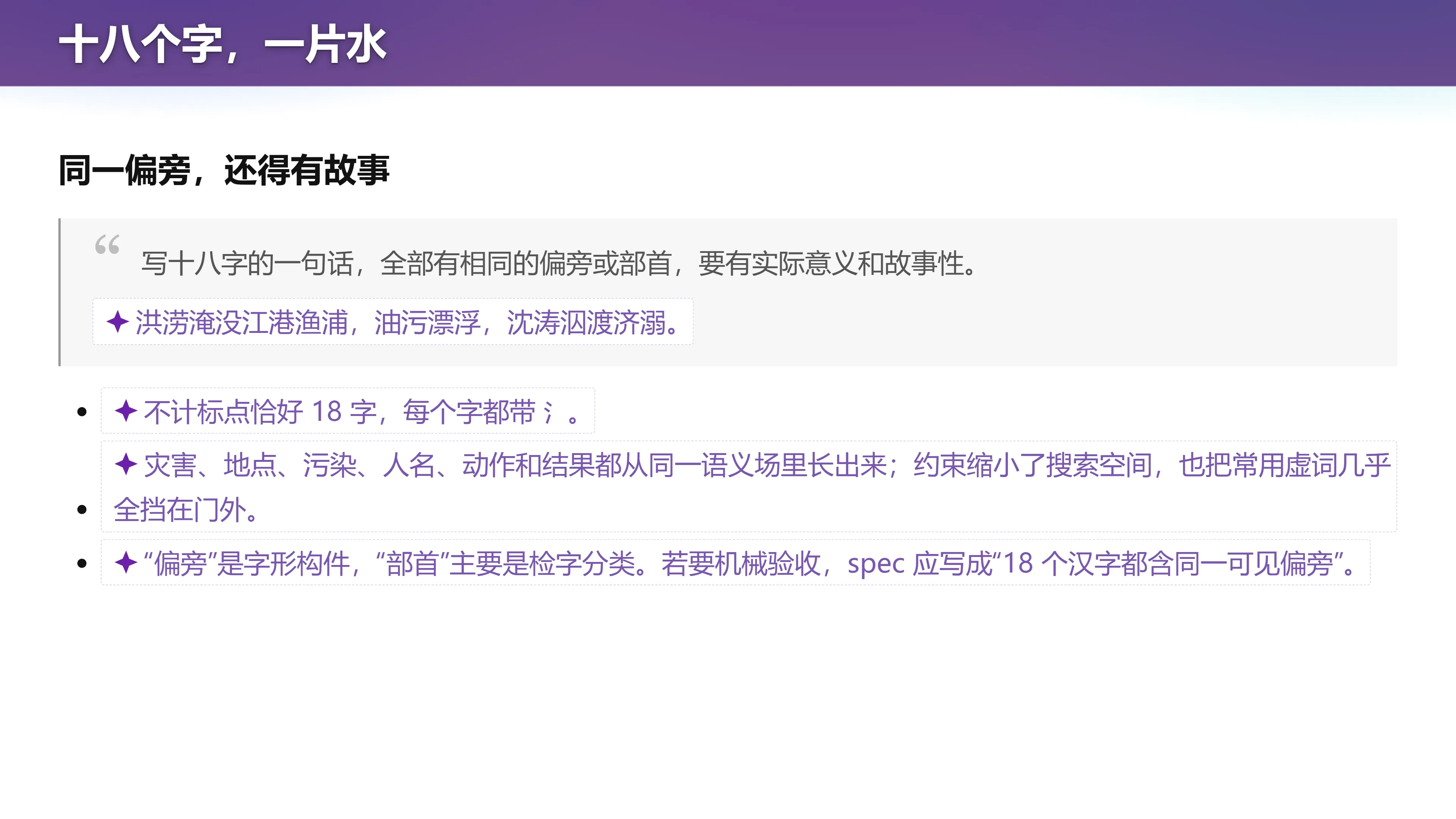This screenshot has height=819, width=1456.
Task: Click the sparkle icon before 灾害、地点、污染
Action: pyautogui.click(x=126, y=464)
